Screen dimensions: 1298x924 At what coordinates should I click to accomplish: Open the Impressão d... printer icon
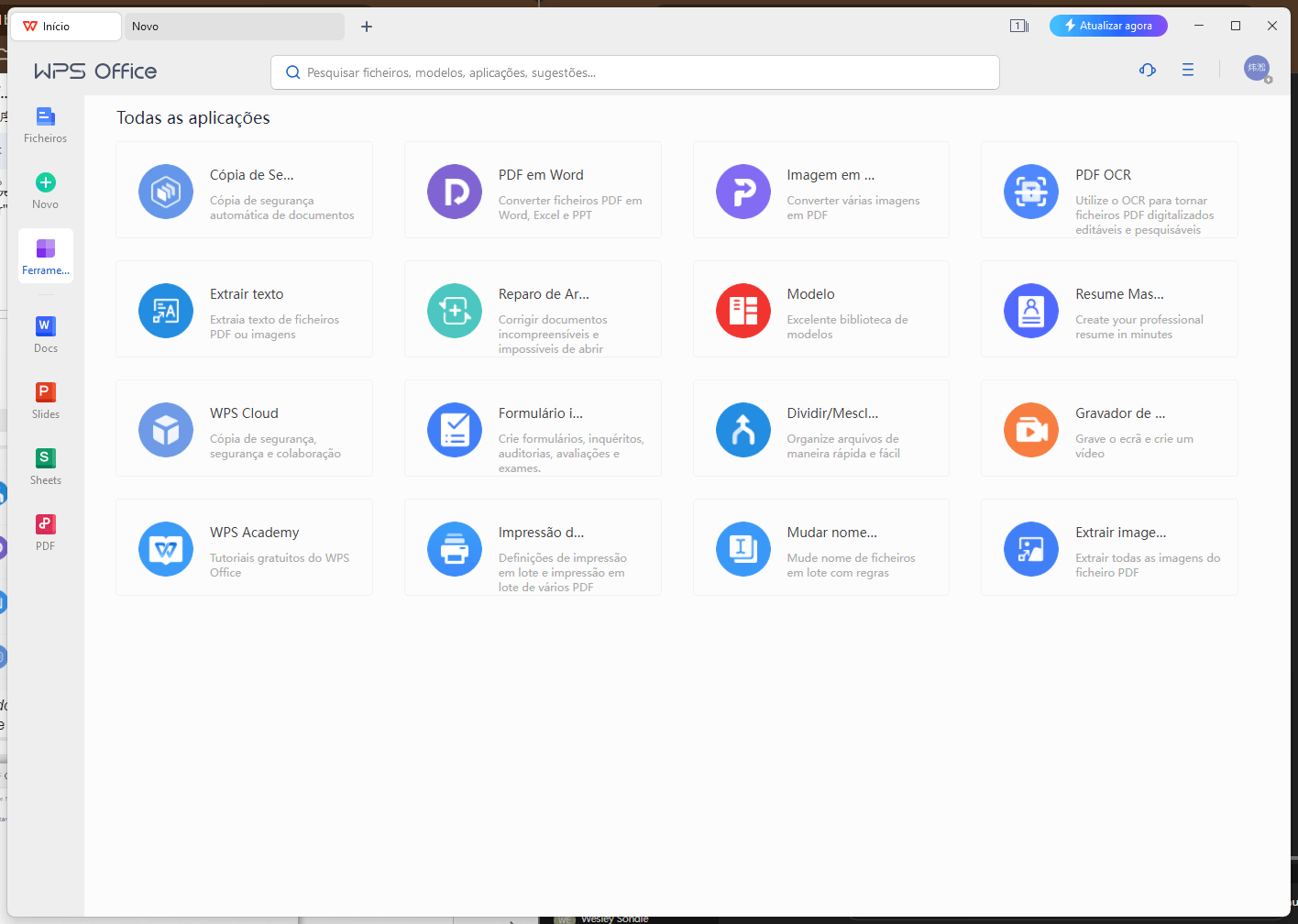point(455,549)
